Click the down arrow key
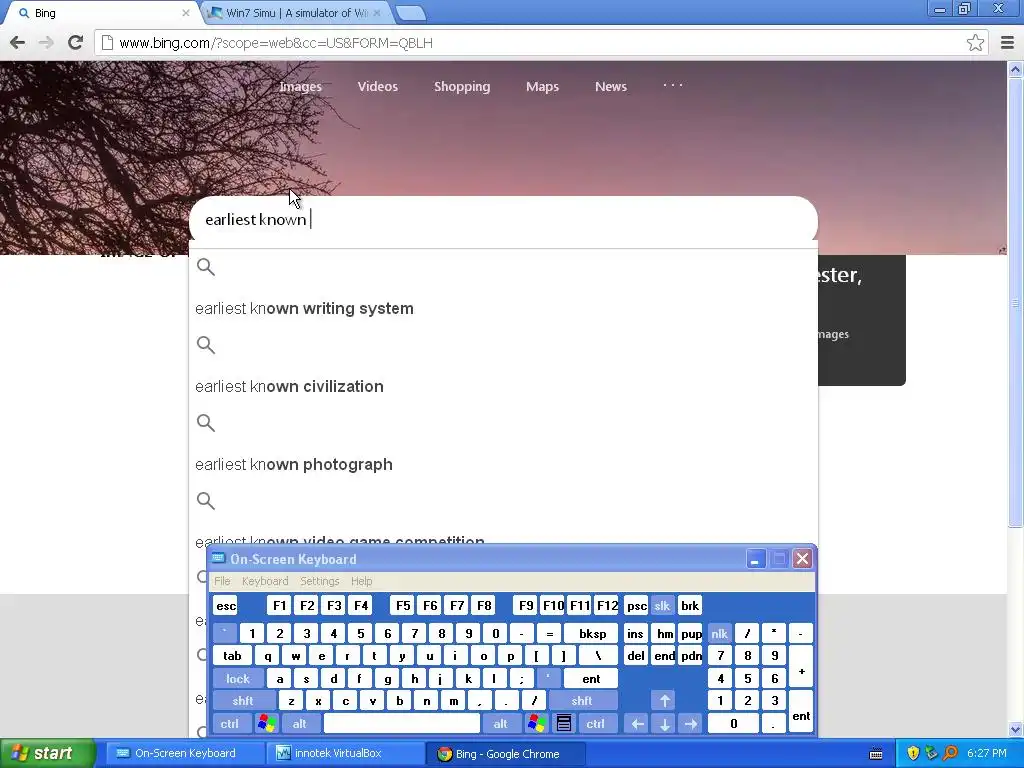The width and height of the screenshot is (1024, 768). [664, 724]
